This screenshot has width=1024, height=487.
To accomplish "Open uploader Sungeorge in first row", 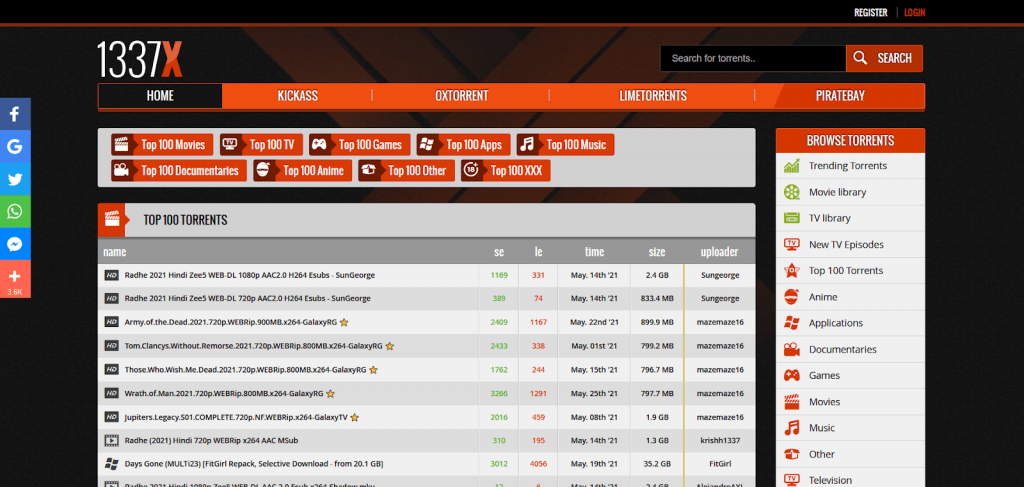I will (x=720, y=275).
